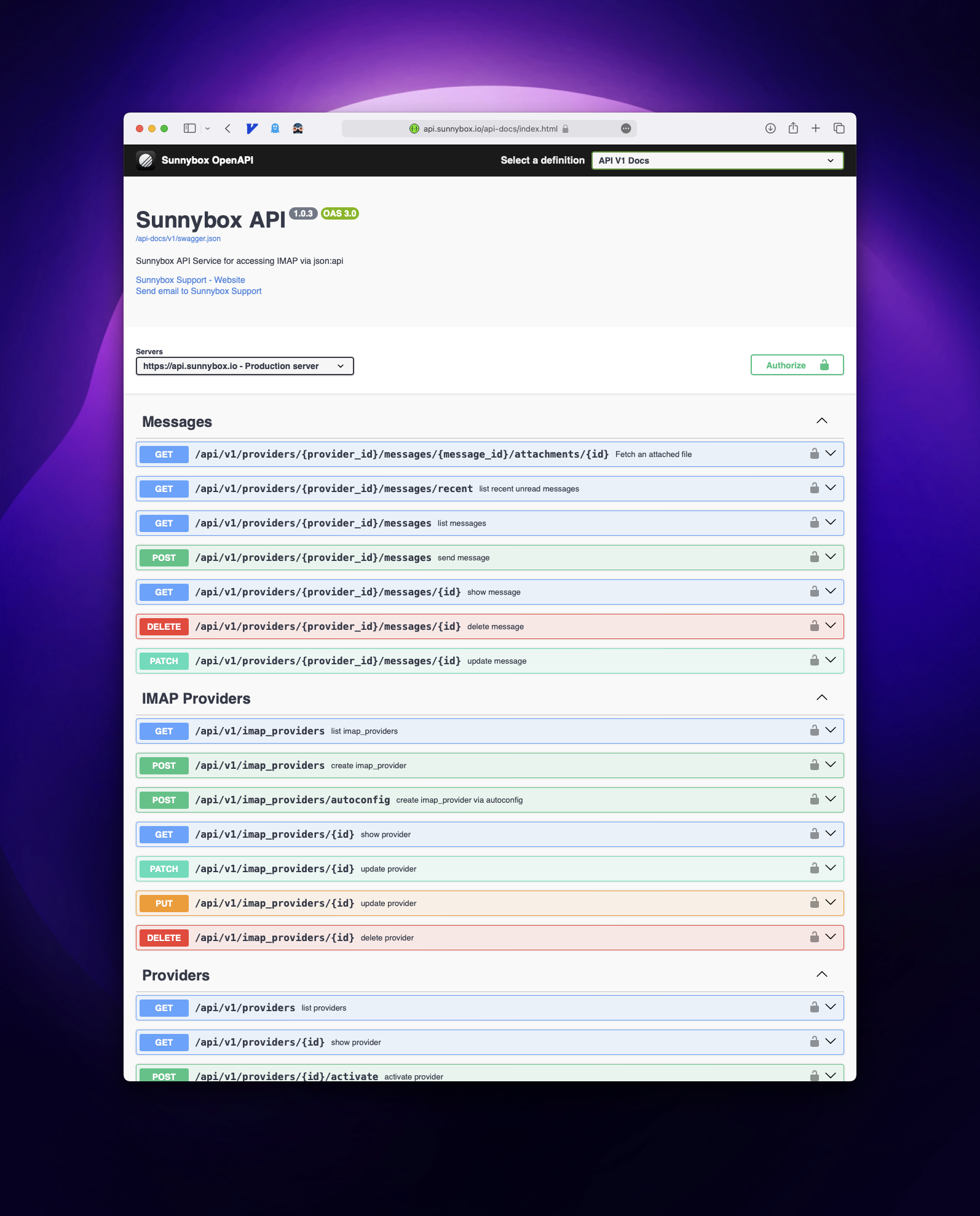Go back with the browser back arrow
Image resolution: width=980 pixels, height=1216 pixels.
227,129
